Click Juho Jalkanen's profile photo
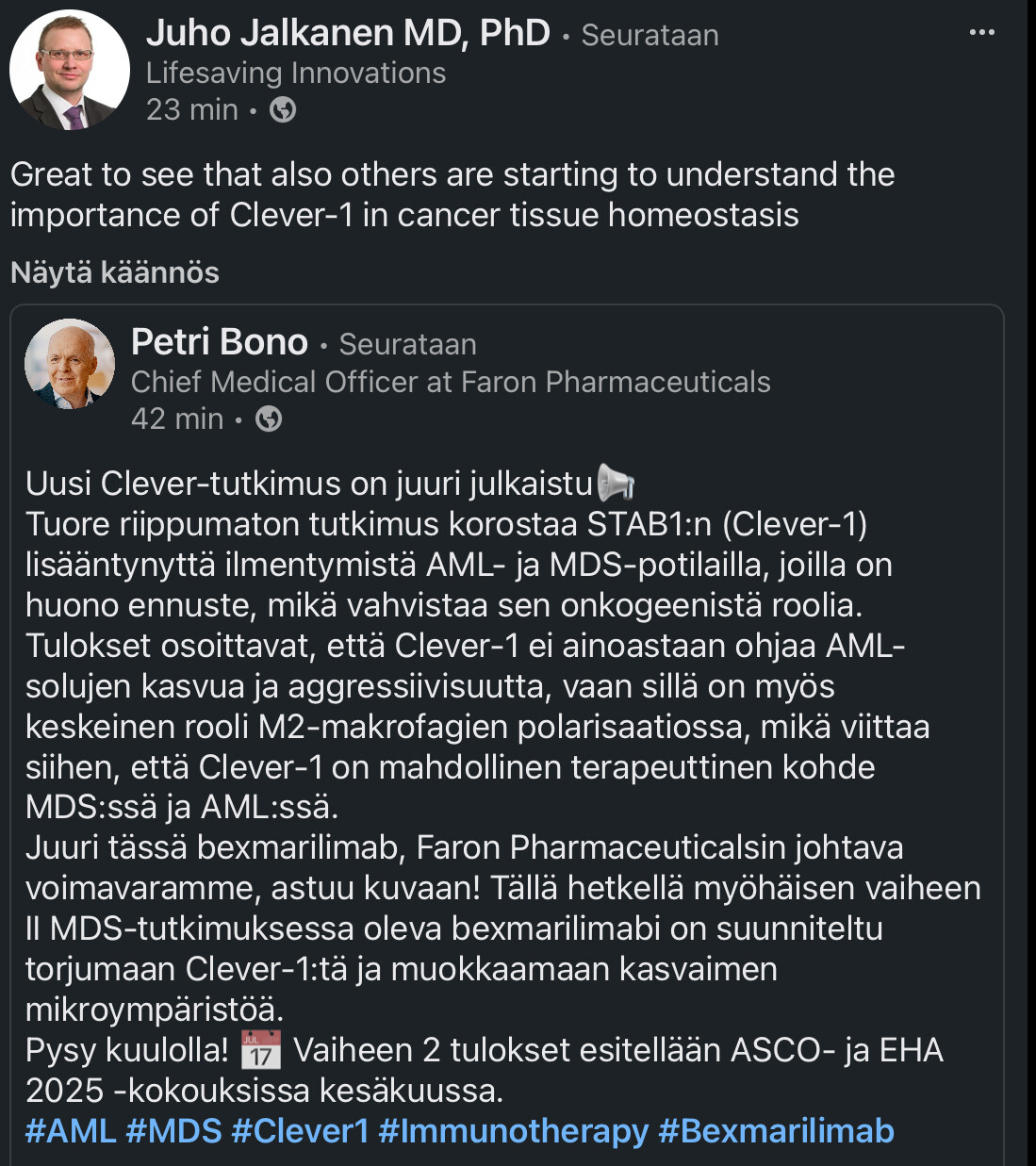 click(x=69, y=70)
